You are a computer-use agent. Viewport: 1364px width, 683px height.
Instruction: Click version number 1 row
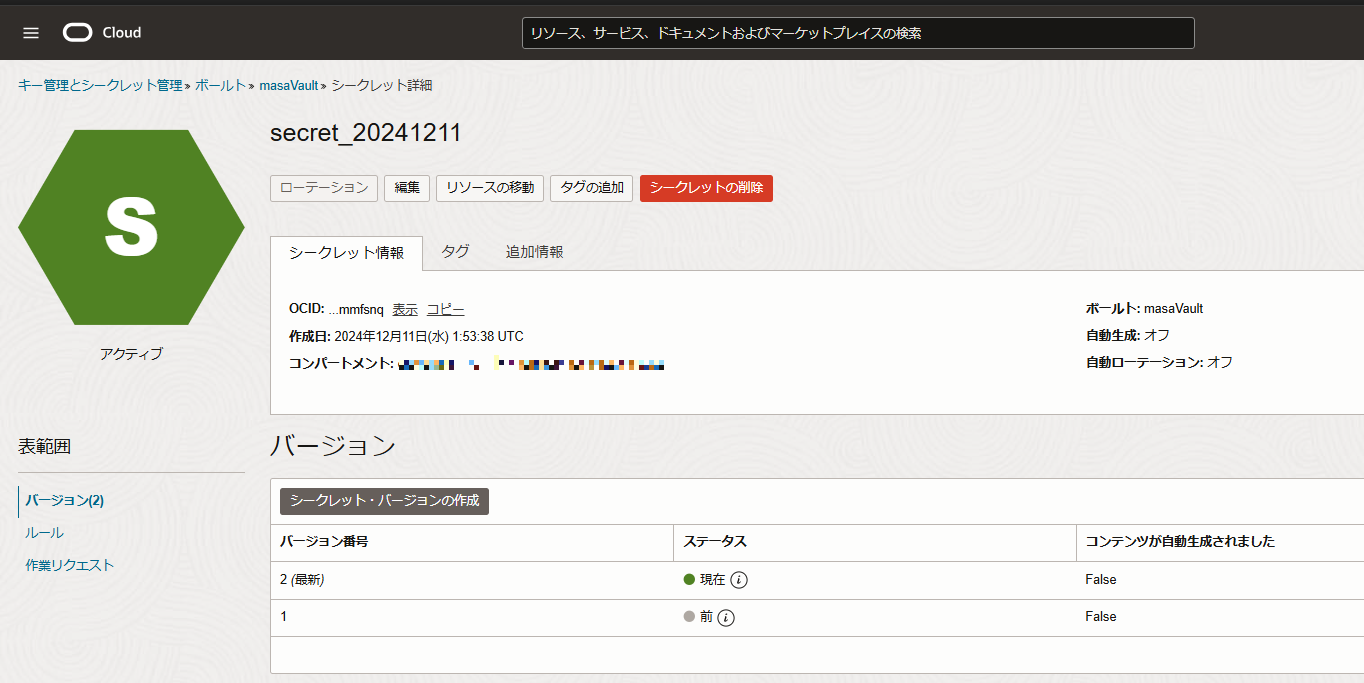(817, 617)
